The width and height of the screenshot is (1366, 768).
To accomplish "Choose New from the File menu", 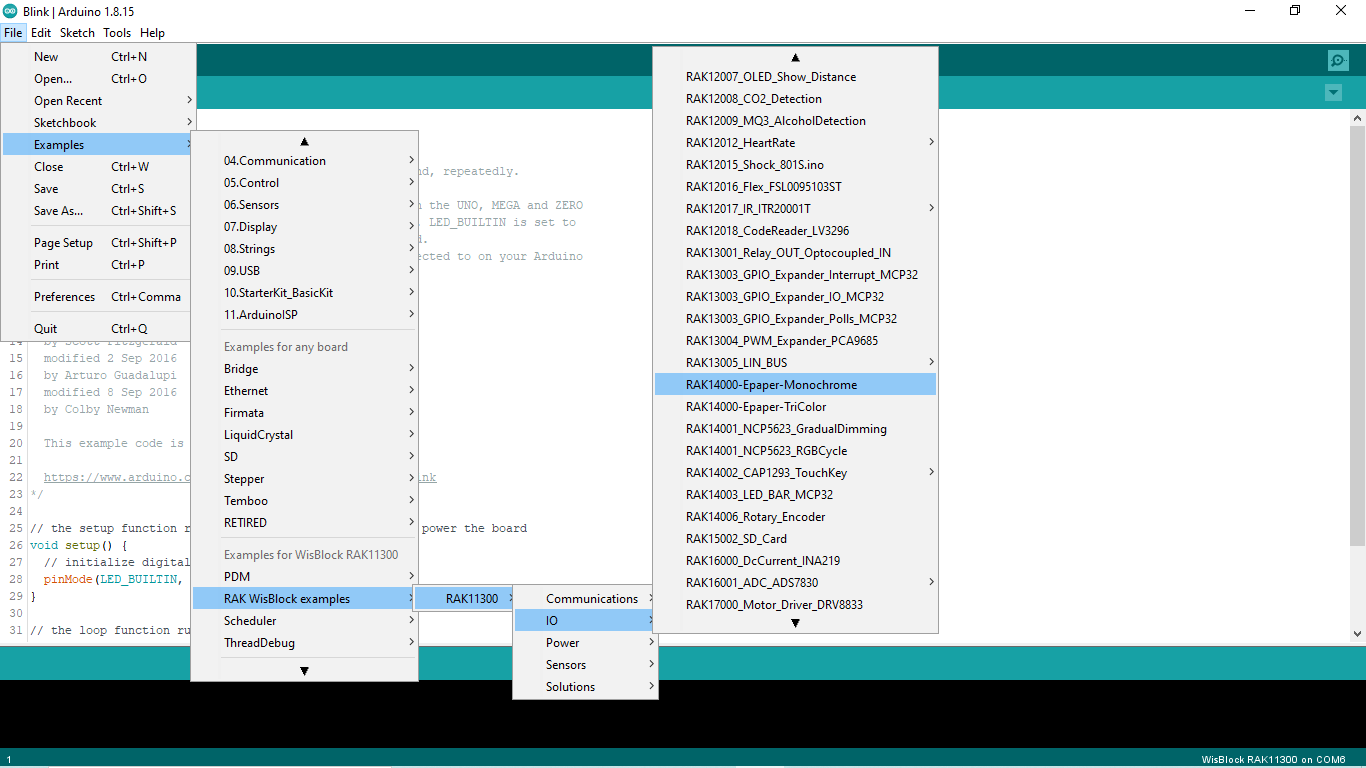I will pos(98,57).
